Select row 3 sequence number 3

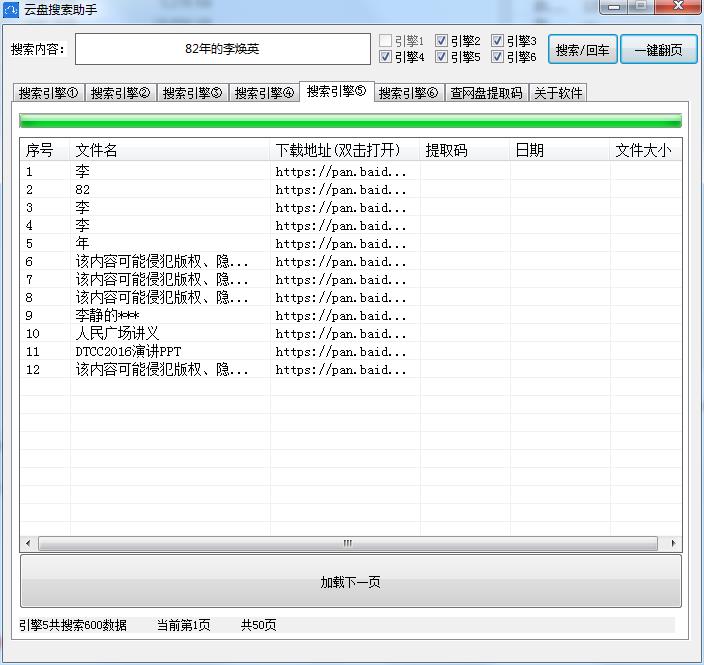[29, 207]
